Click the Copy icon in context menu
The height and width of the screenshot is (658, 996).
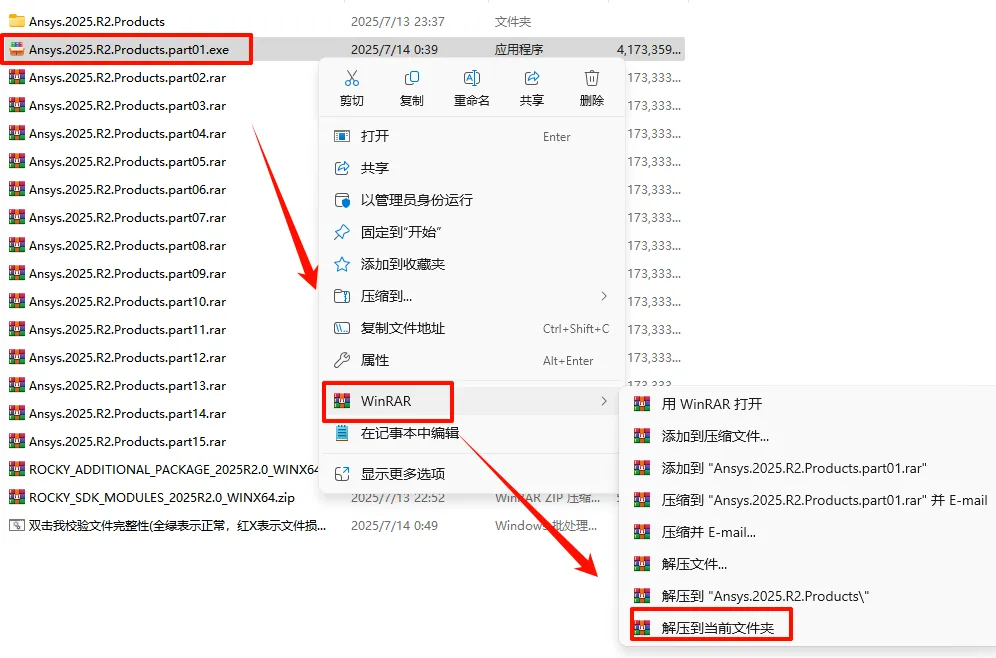(412, 78)
